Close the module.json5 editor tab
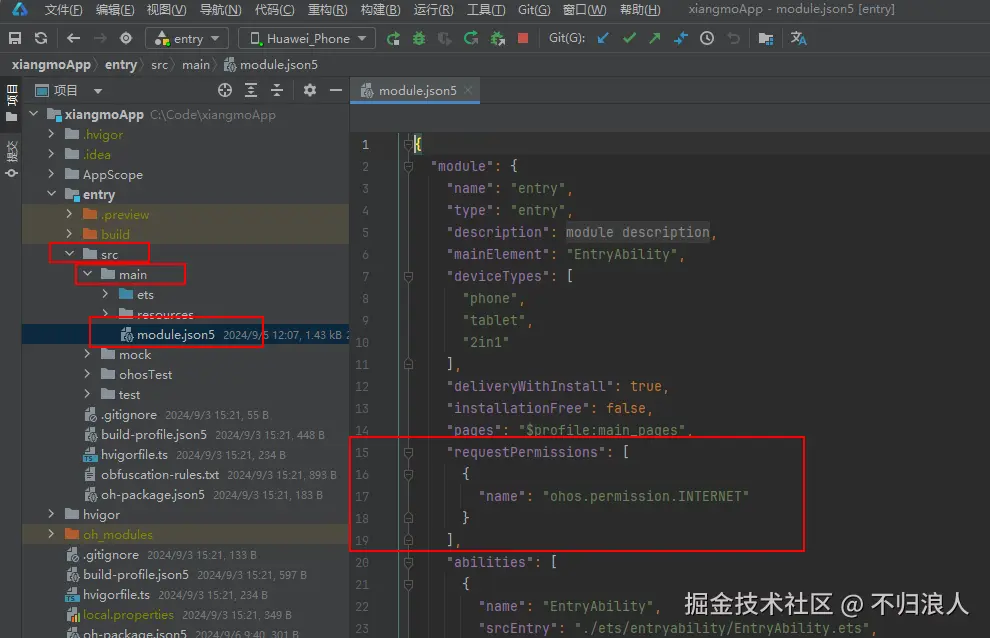The image size is (990, 638). coord(467,90)
